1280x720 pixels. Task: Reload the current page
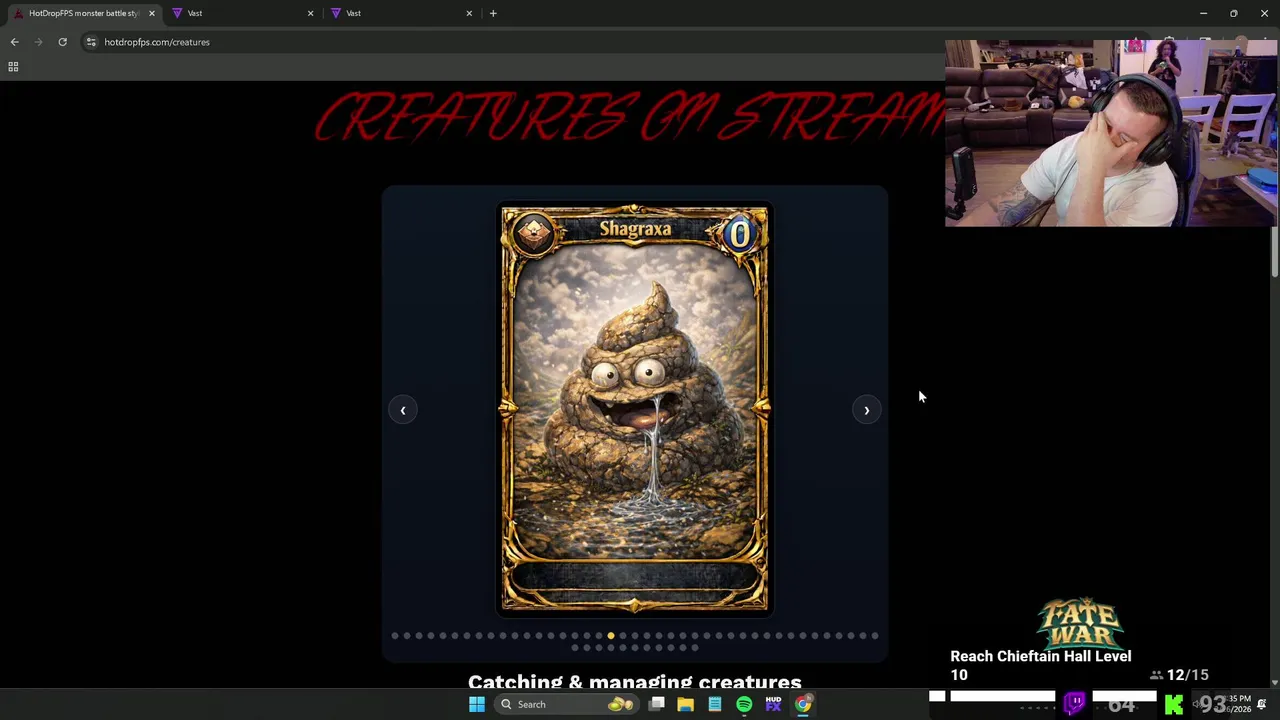(x=62, y=42)
